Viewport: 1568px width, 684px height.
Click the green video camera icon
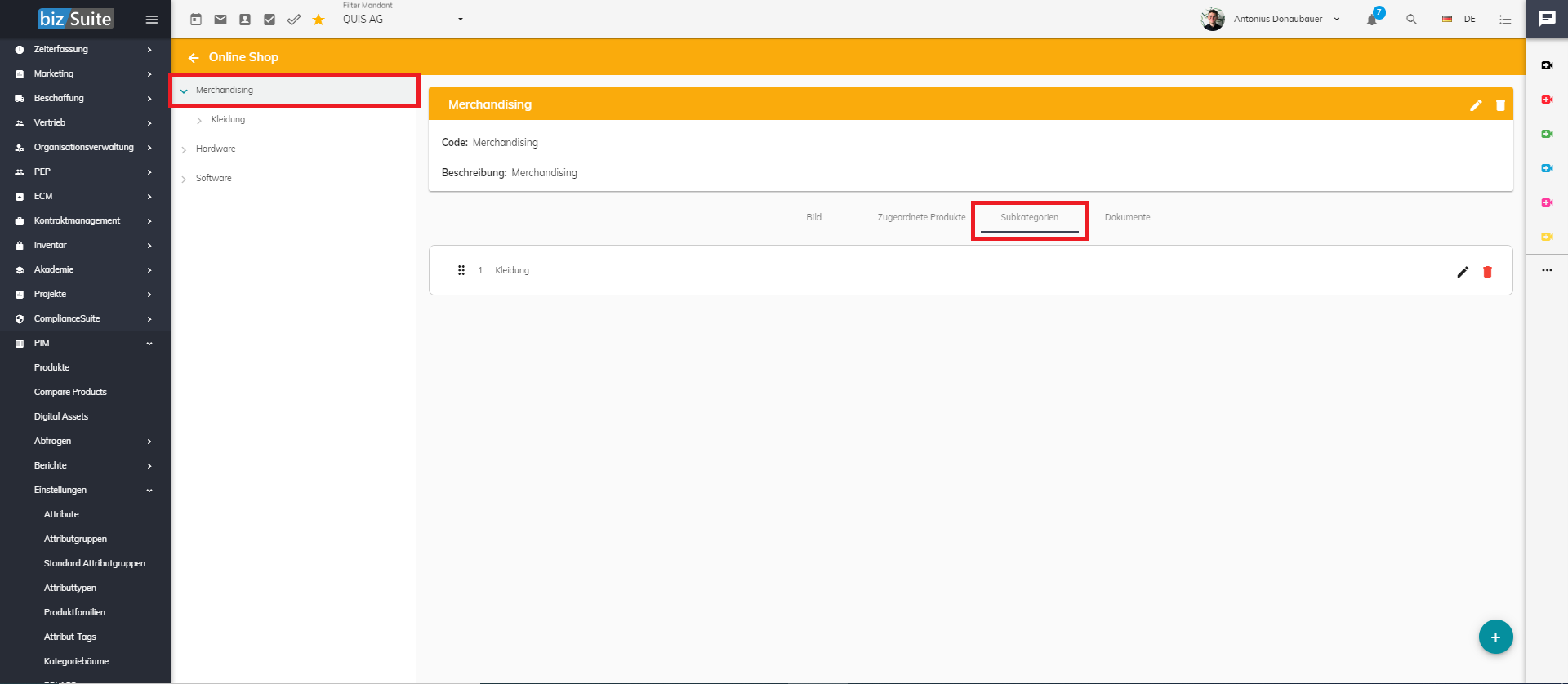[1547, 134]
